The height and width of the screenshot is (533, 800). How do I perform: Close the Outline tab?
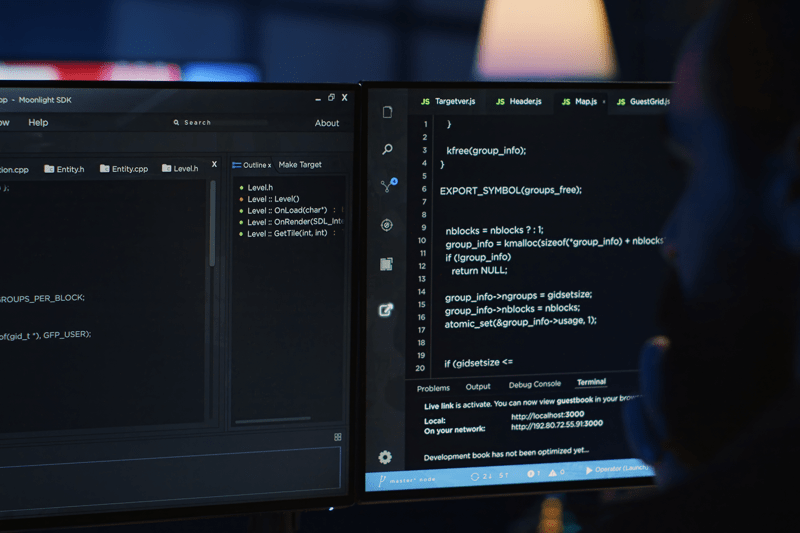(269, 166)
